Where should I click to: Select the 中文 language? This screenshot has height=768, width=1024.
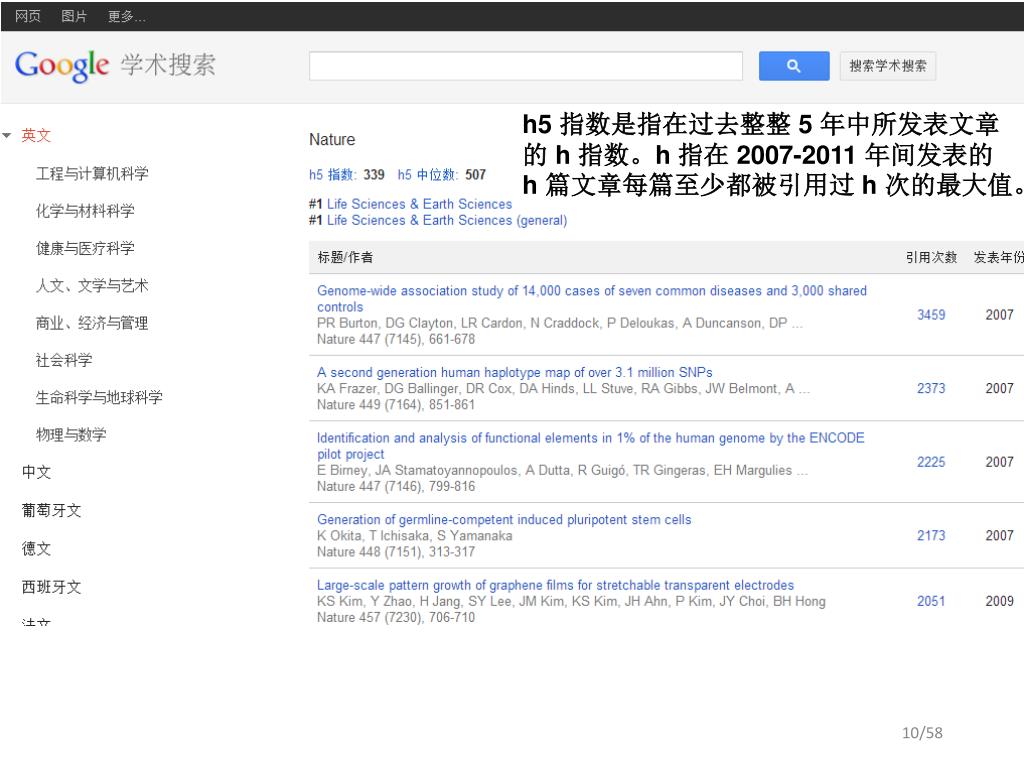36,472
